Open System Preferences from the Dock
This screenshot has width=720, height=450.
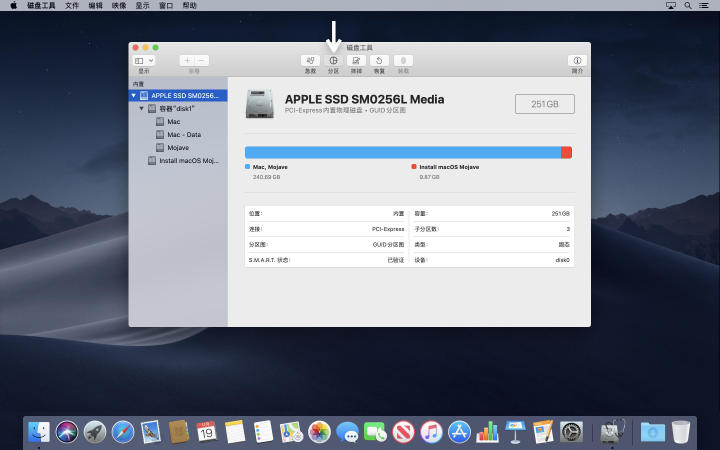coord(572,432)
